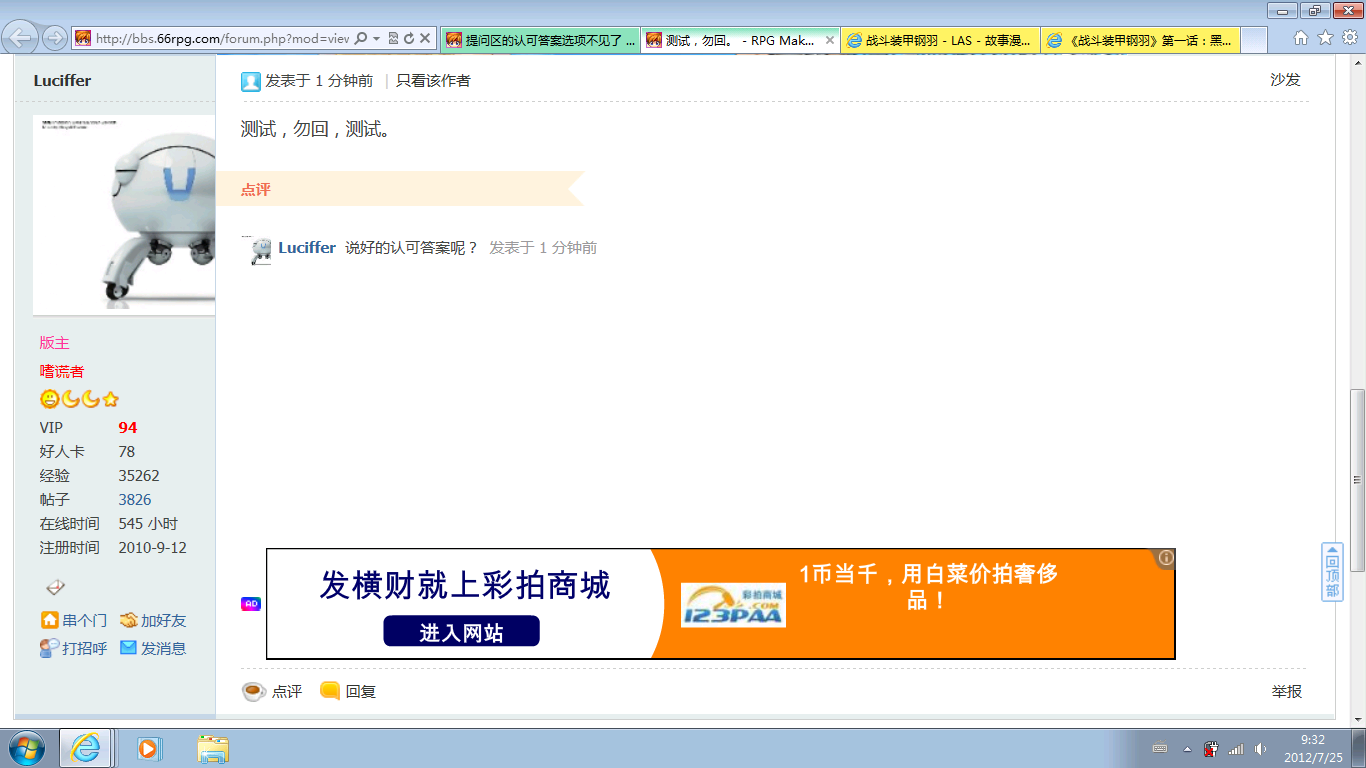Click 进入网站 button in the ad banner
This screenshot has width=1366, height=768.
coord(461,632)
